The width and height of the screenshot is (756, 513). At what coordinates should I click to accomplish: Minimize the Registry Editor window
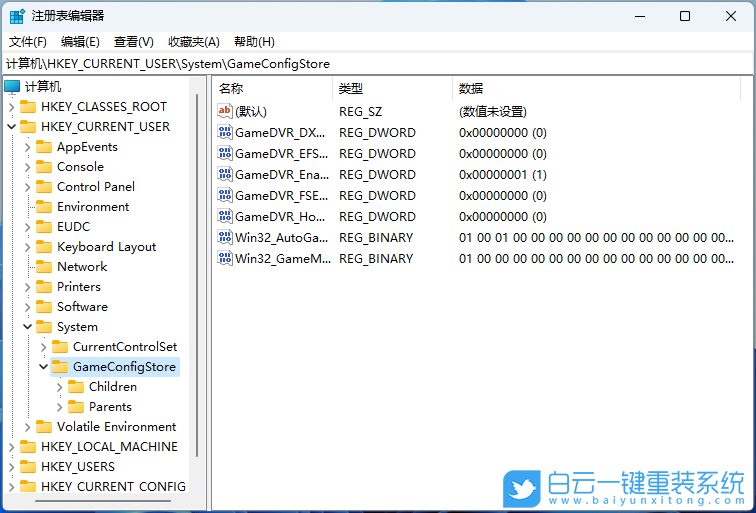click(x=639, y=16)
